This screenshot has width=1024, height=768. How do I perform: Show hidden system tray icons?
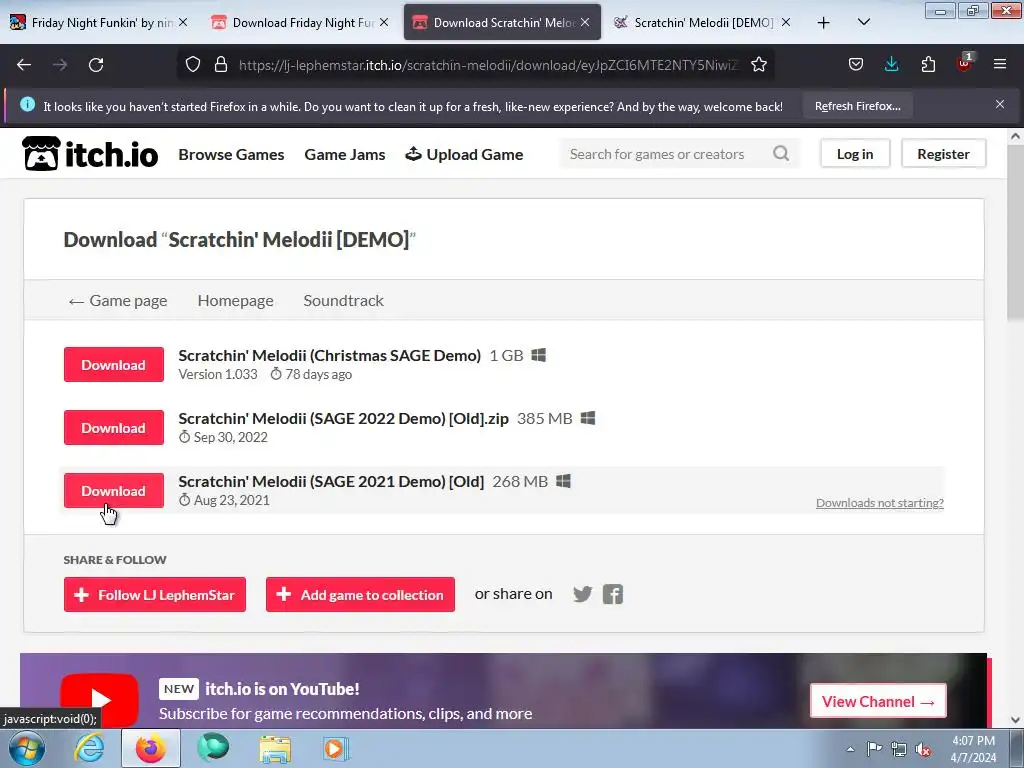point(850,750)
